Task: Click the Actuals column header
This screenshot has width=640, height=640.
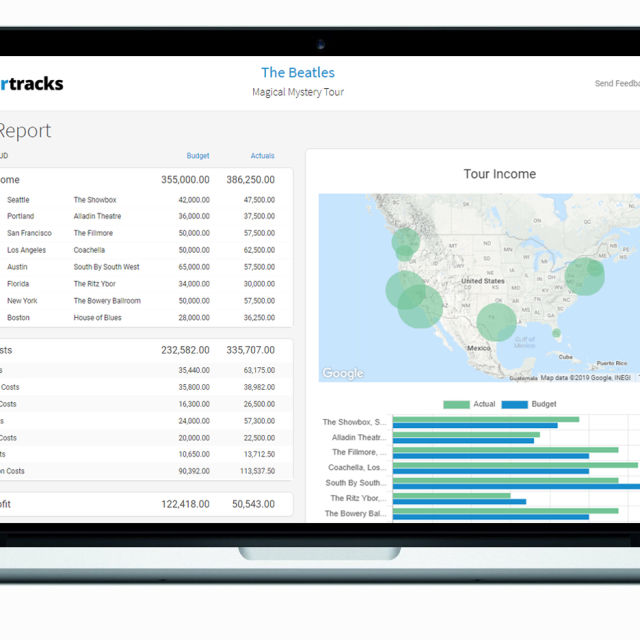Action: 262,156
